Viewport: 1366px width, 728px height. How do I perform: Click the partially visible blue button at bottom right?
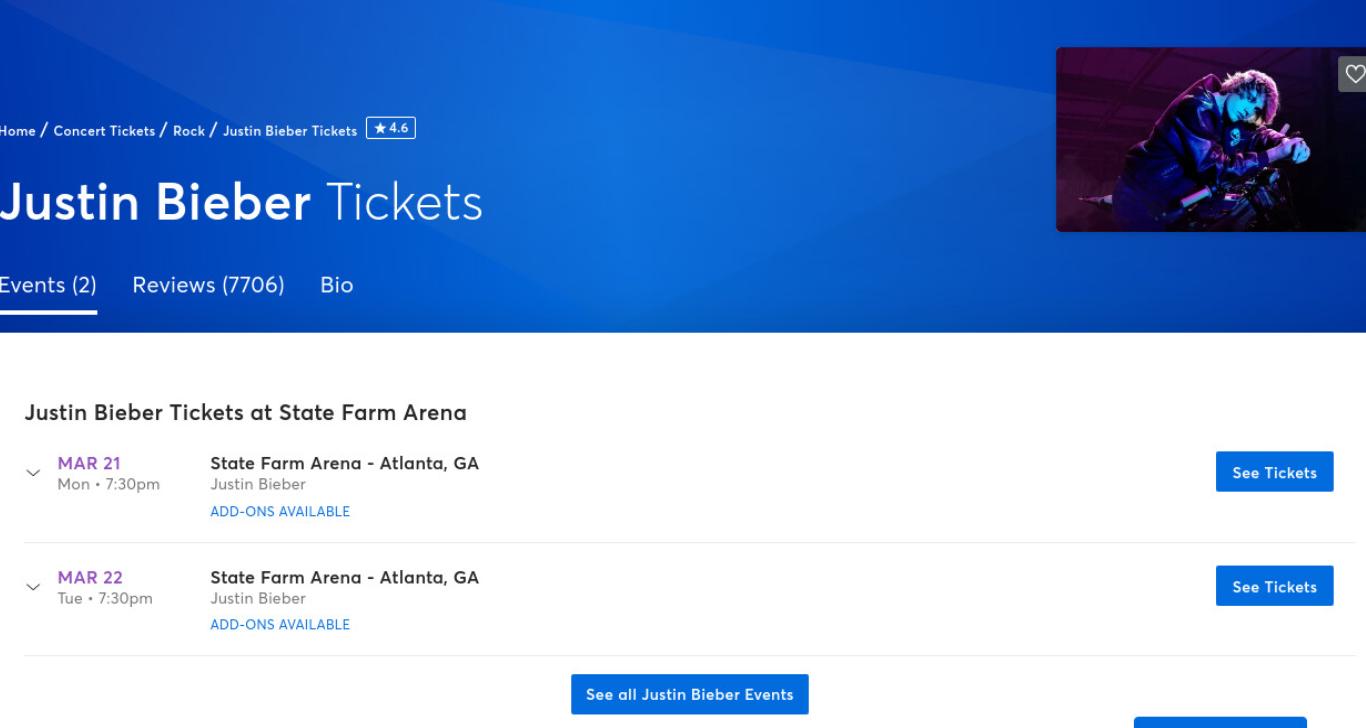pos(1220,722)
